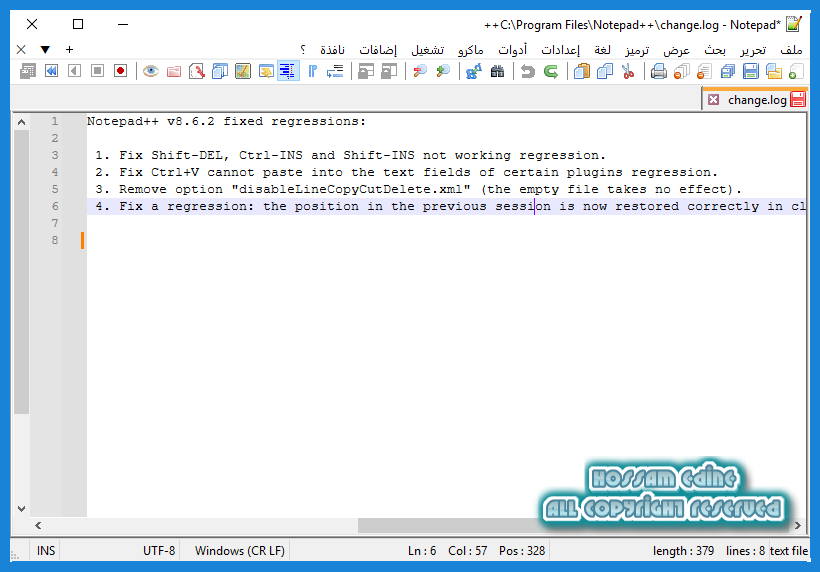
Task: Click the "Notepad++ v8.6.2 fixed regressions:" line
Action: [x=226, y=121]
